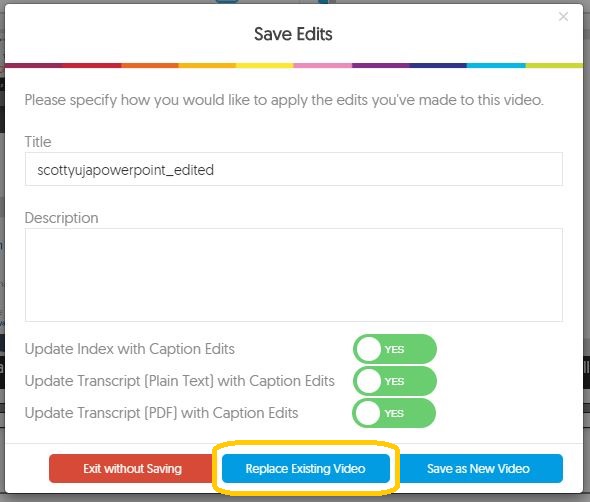The width and height of the screenshot is (590, 502).
Task: Click the Save Edits dialog heading
Action: point(293,34)
